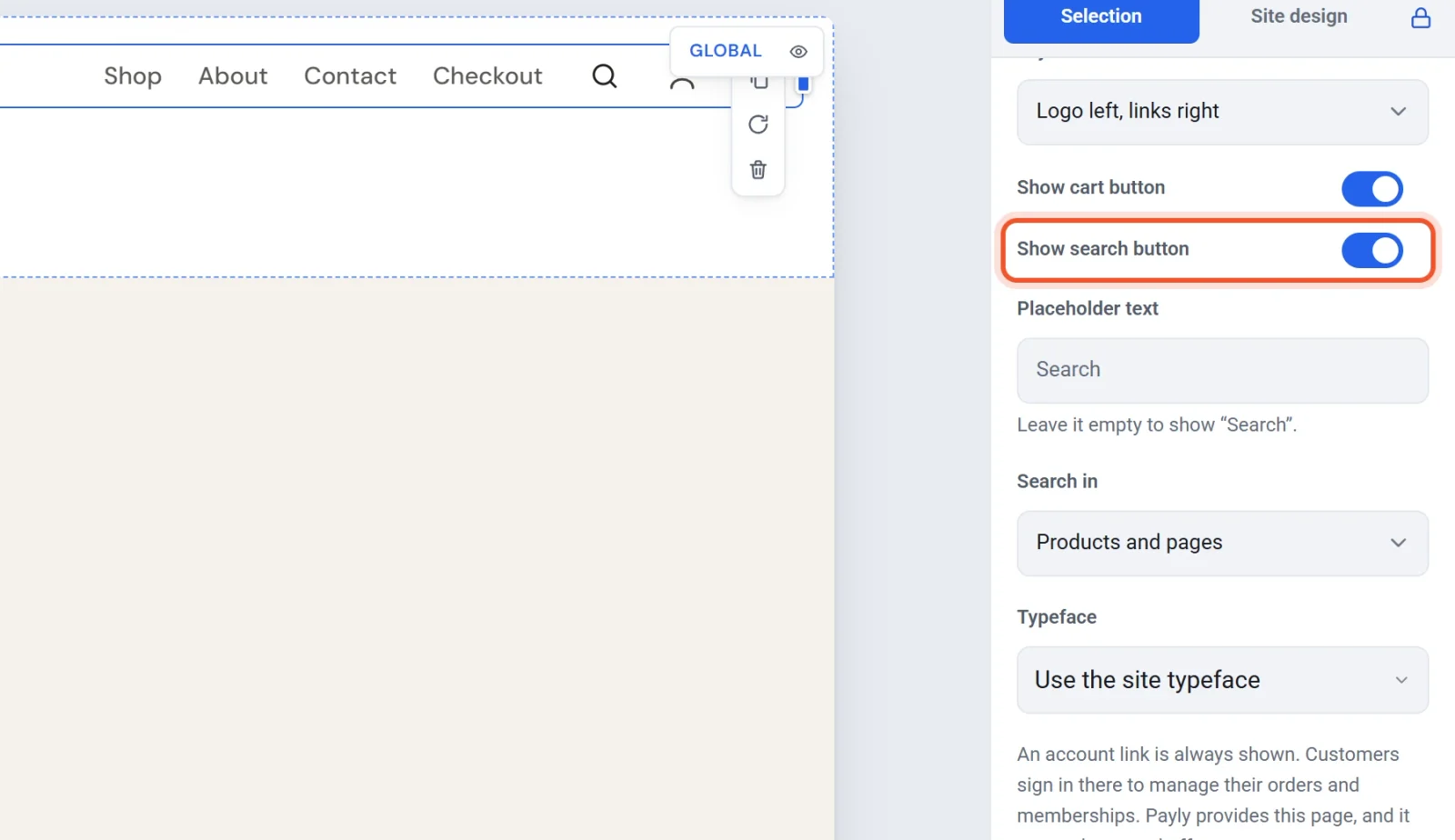Click the 'Search in' label

click(1057, 482)
